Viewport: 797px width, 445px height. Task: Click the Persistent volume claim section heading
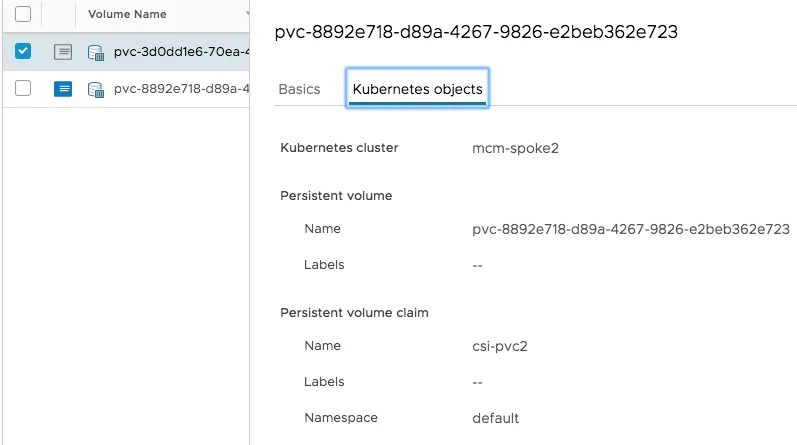[354, 313]
